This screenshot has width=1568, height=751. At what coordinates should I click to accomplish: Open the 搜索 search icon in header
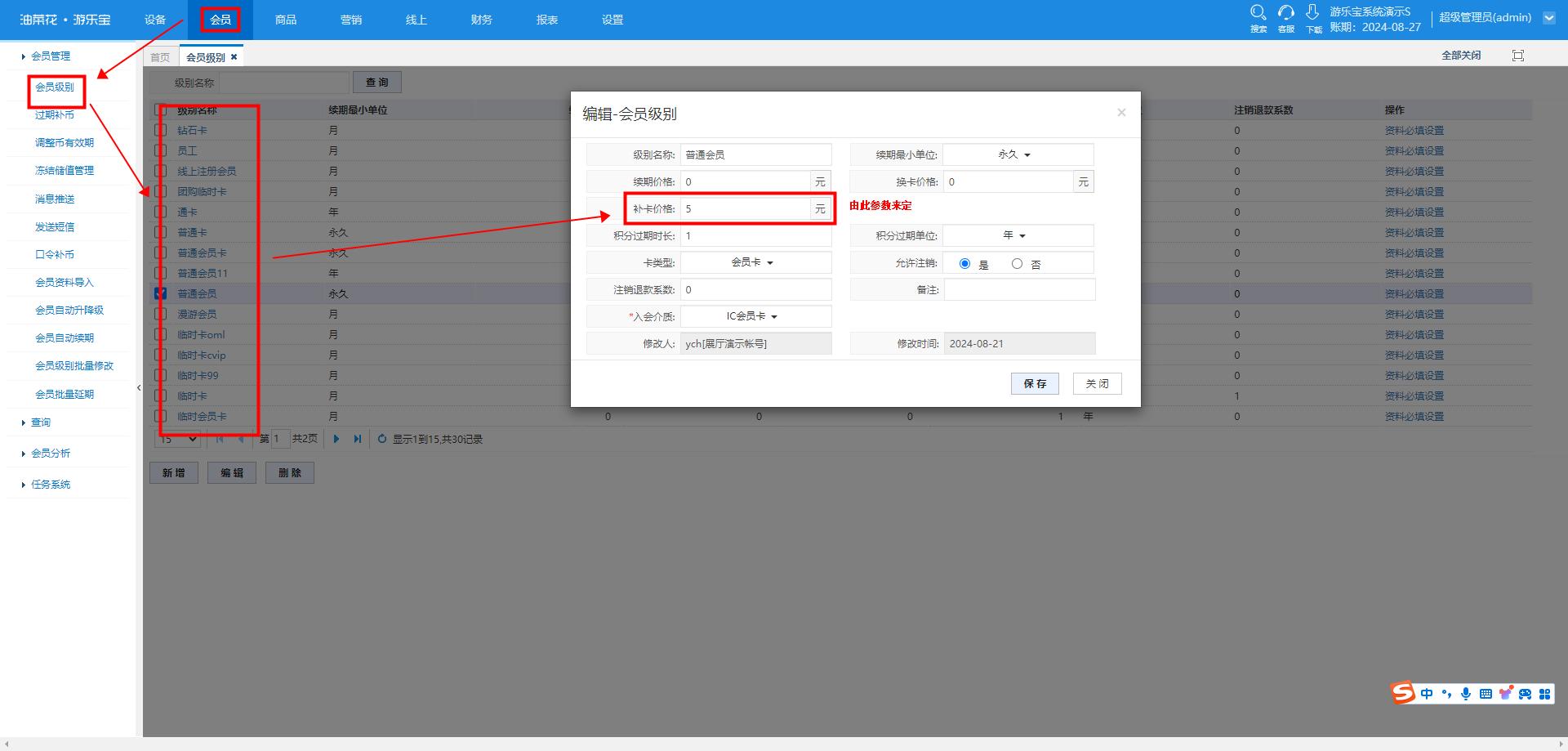point(1258,13)
